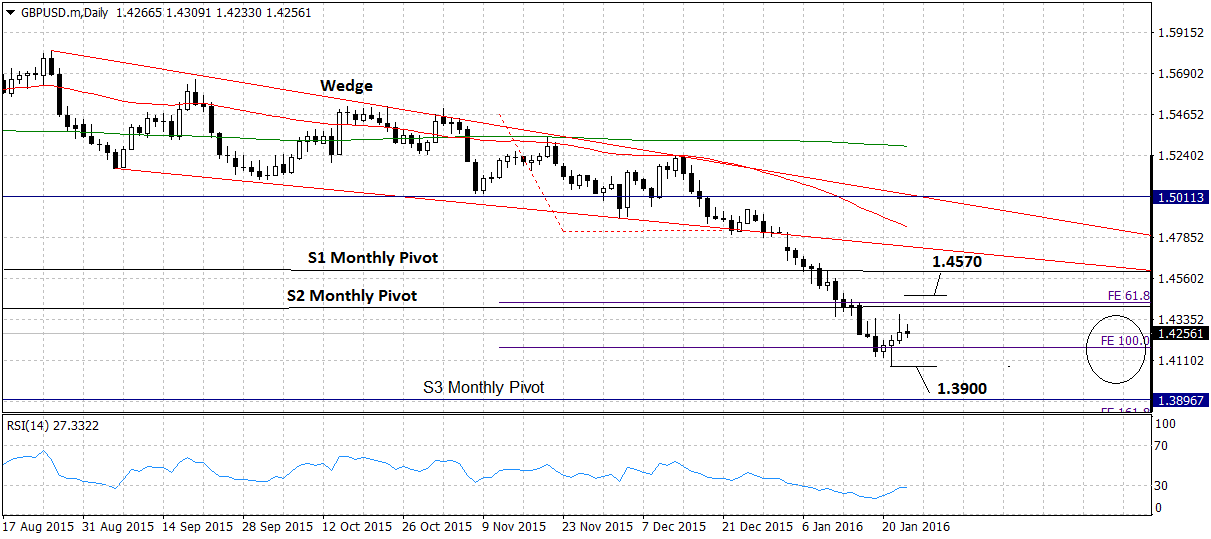Select the green moving average line end
This screenshot has width=1211, height=539.
point(904,146)
